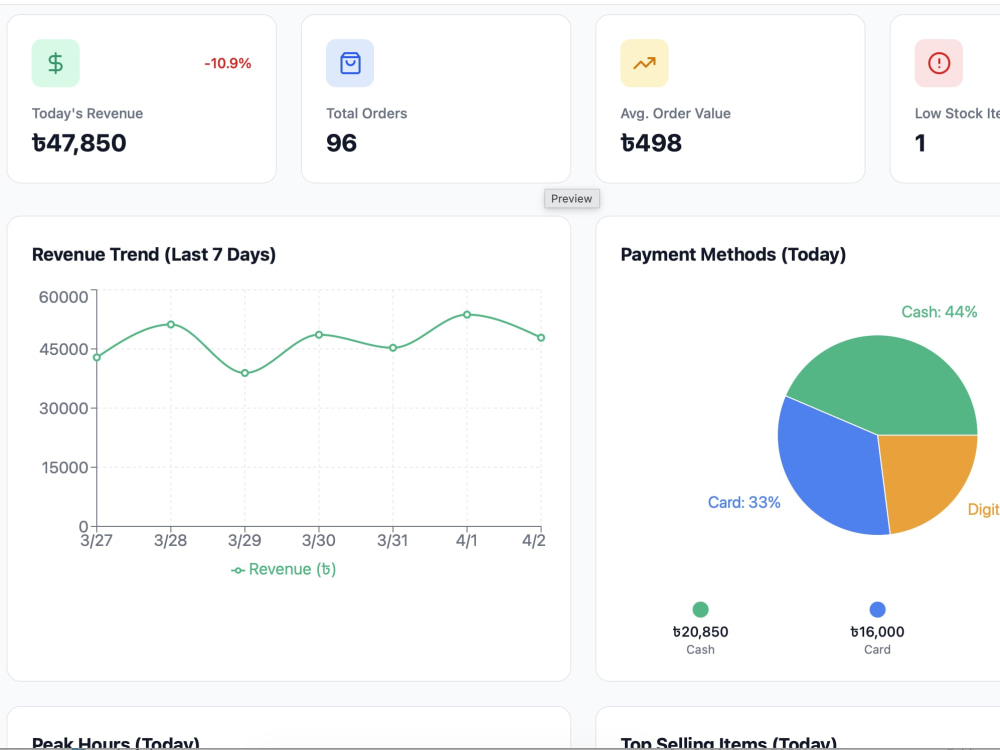Click the 4/1 x-axis date label
Image resolution: width=1000 pixels, height=750 pixels.
tap(467, 541)
